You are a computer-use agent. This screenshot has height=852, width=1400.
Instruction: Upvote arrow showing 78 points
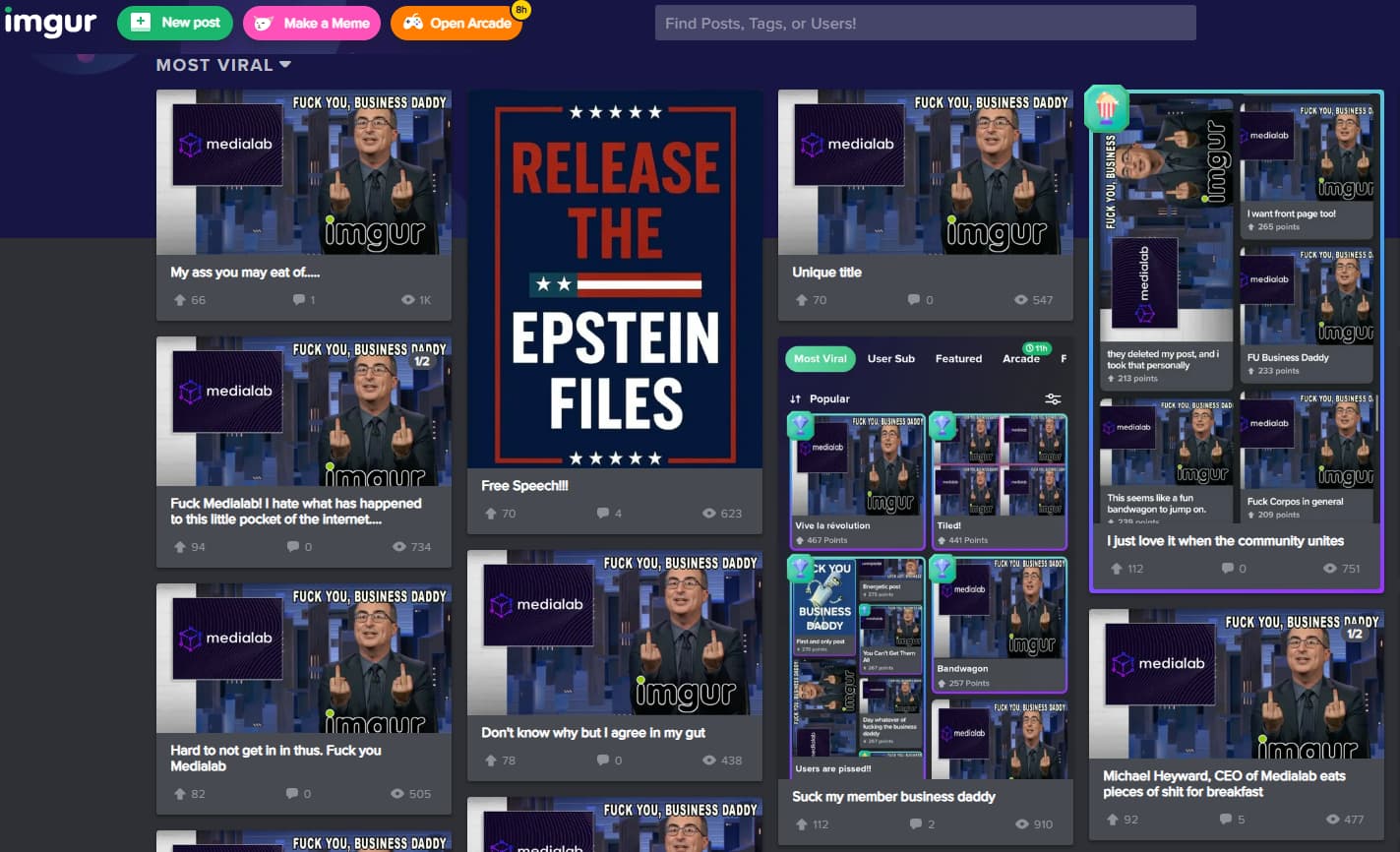(491, 761)
